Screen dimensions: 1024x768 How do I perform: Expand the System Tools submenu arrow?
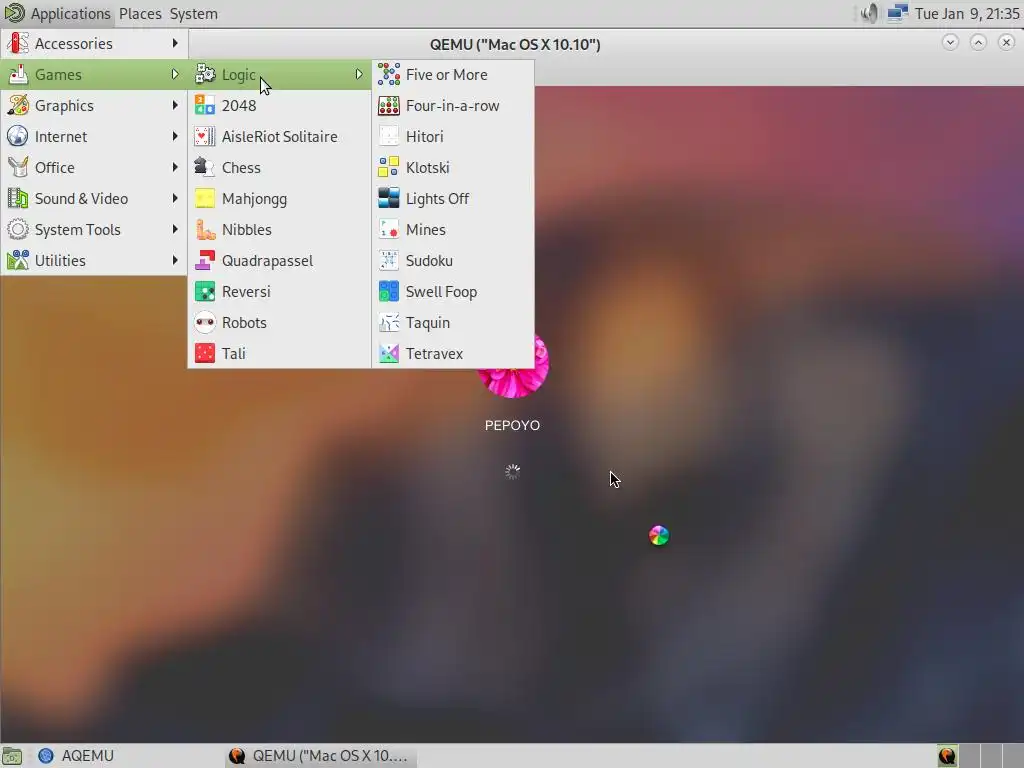tap(175, 229)
